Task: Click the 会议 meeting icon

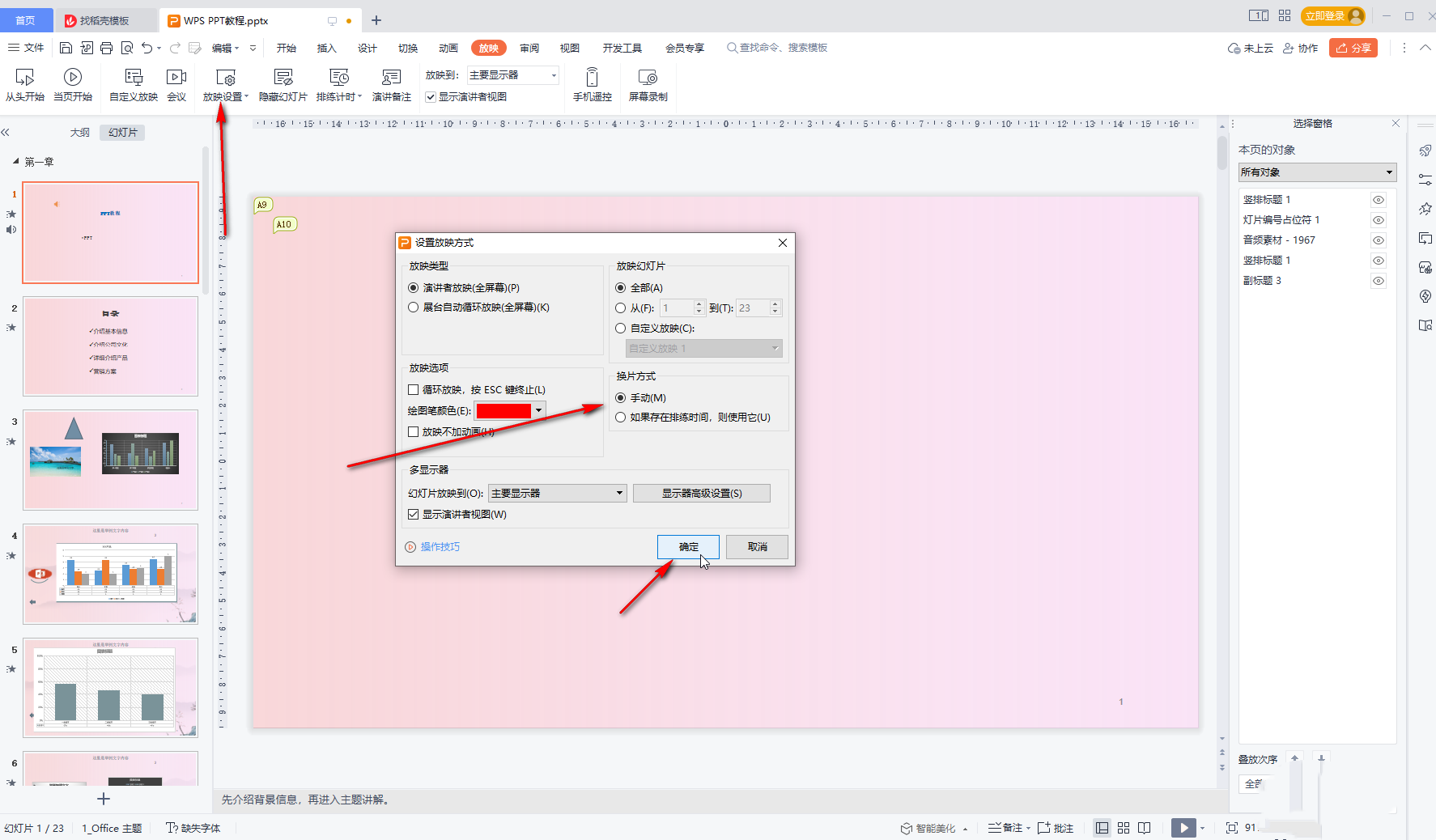Action: pos(176,77)
